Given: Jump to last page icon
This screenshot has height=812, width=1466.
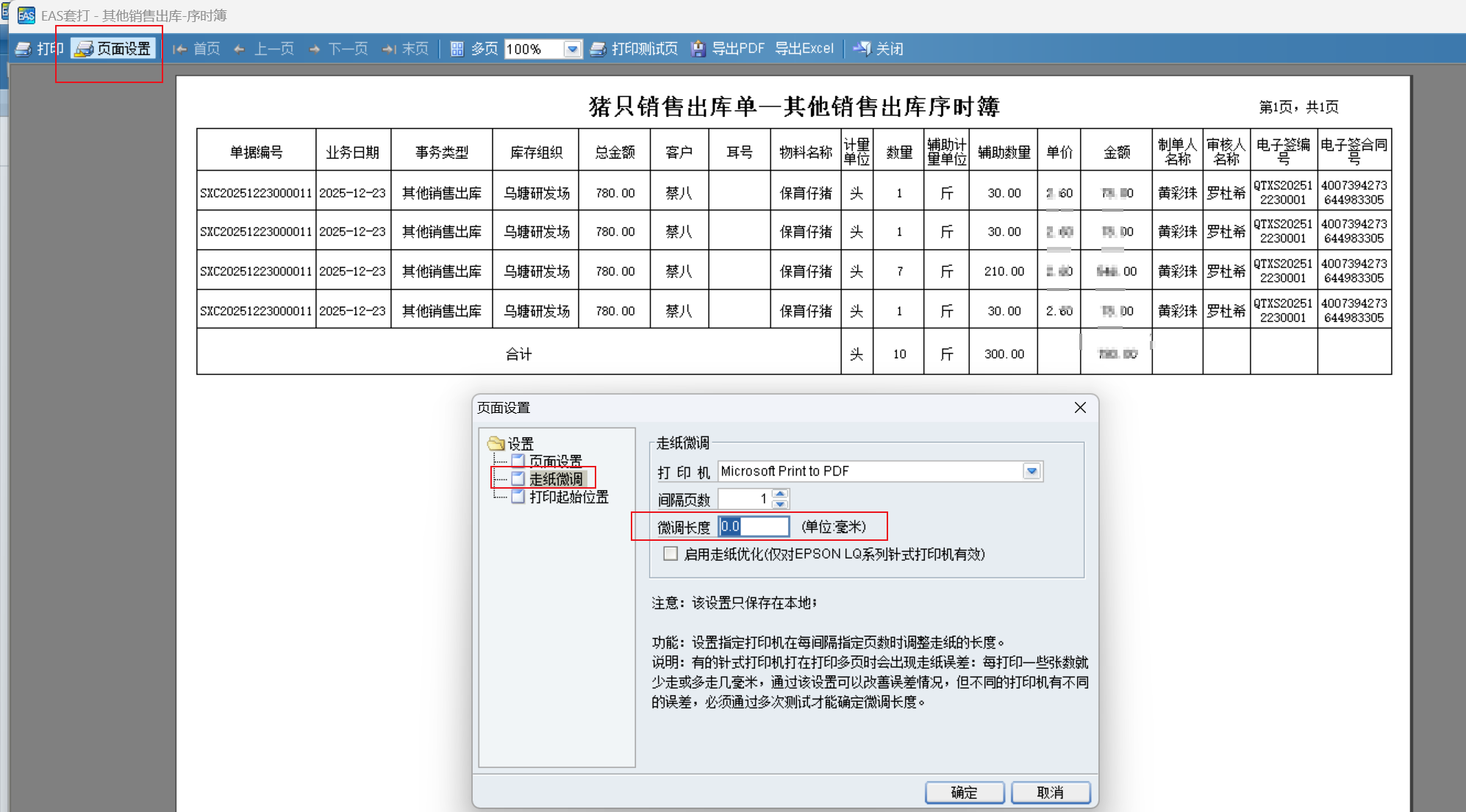Looking at the screenshot, I should (x=389, y=49).
